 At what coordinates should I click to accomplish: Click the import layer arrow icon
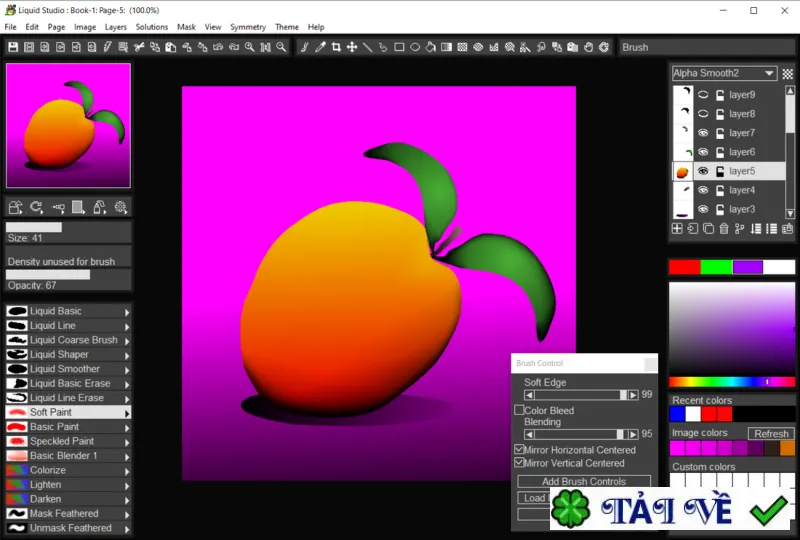pyautogui.click(x=693, y=229)
